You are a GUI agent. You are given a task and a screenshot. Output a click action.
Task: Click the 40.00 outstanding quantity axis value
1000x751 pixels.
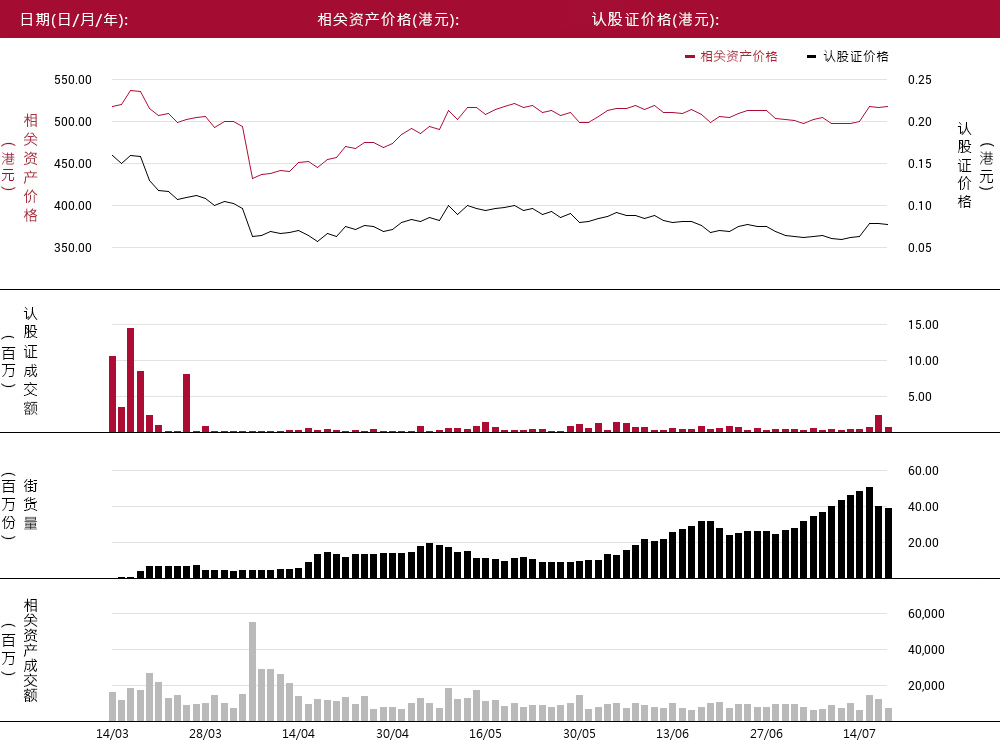pos(923,507)
